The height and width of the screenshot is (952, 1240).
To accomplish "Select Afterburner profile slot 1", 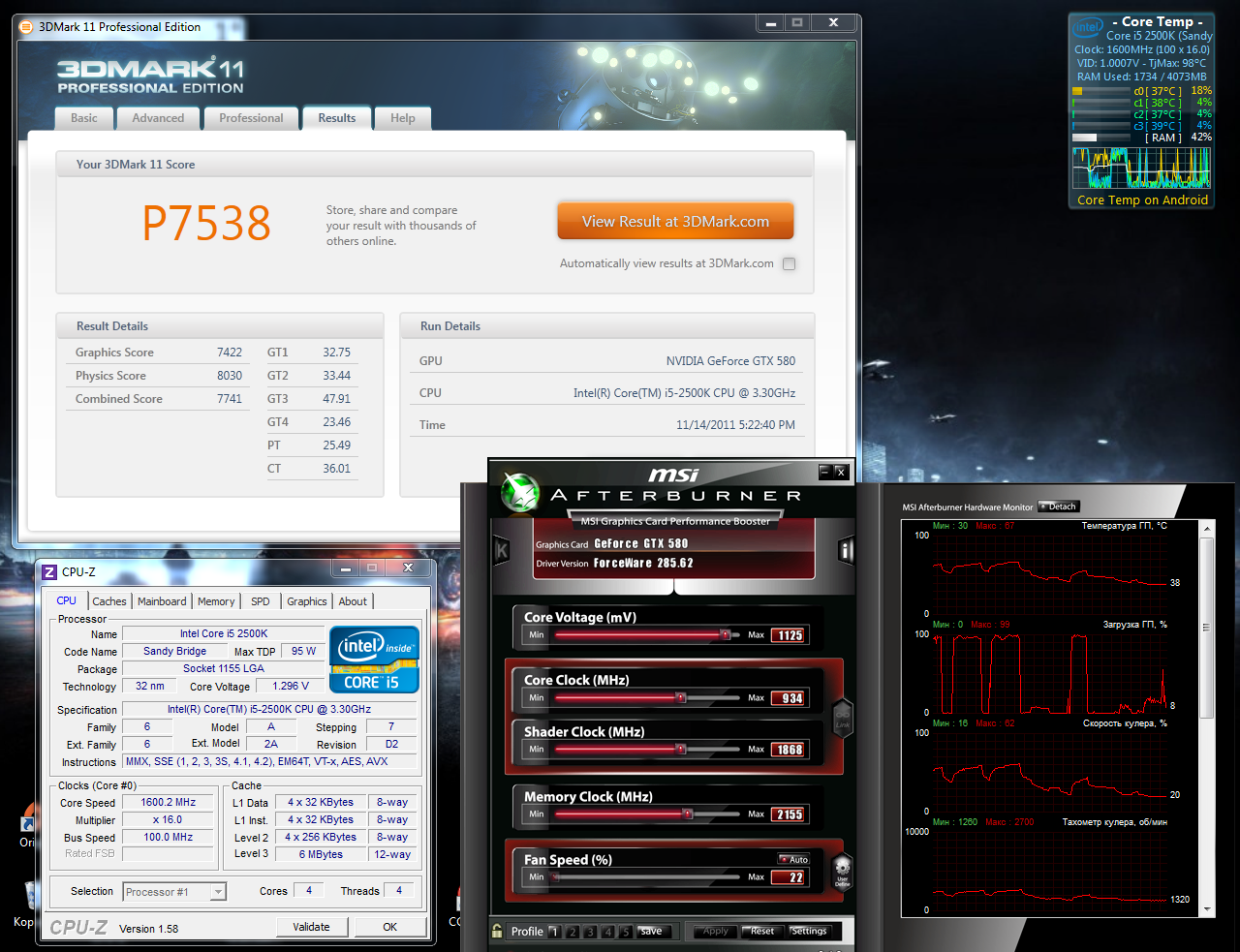I will point(554,932).
